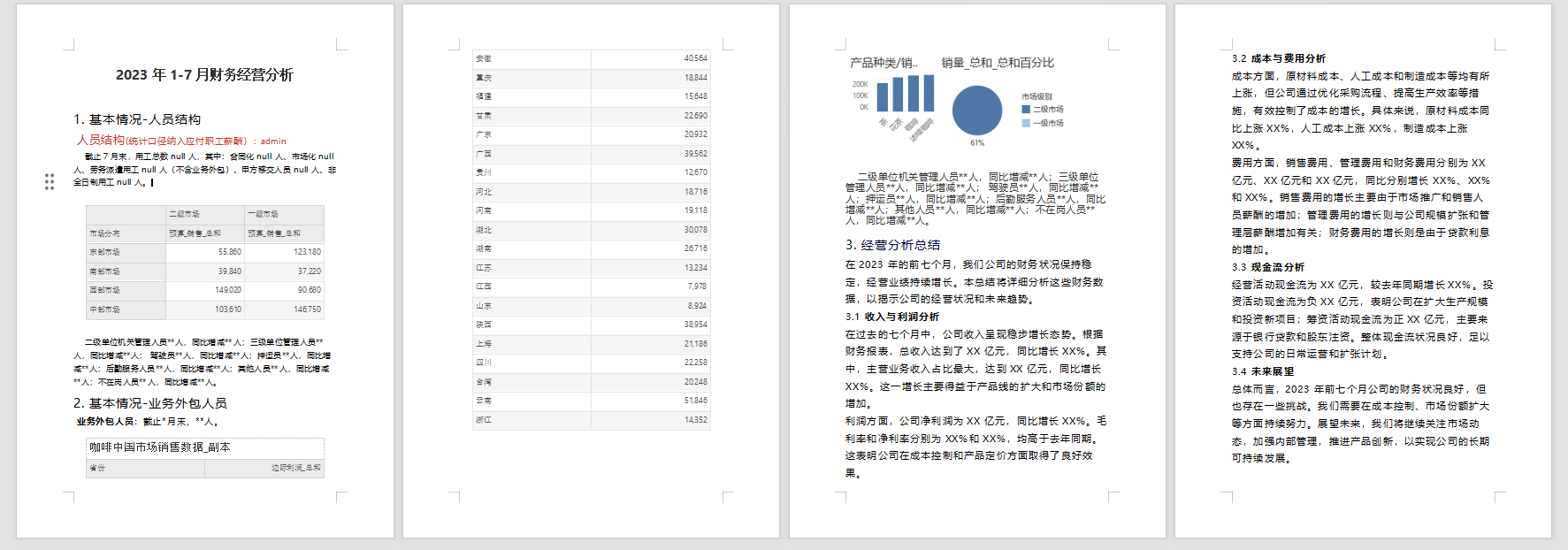Click the 东部市场 row header cell
Screen dimensions: 1568x550
pyautogui.click(x=125, y=252)
